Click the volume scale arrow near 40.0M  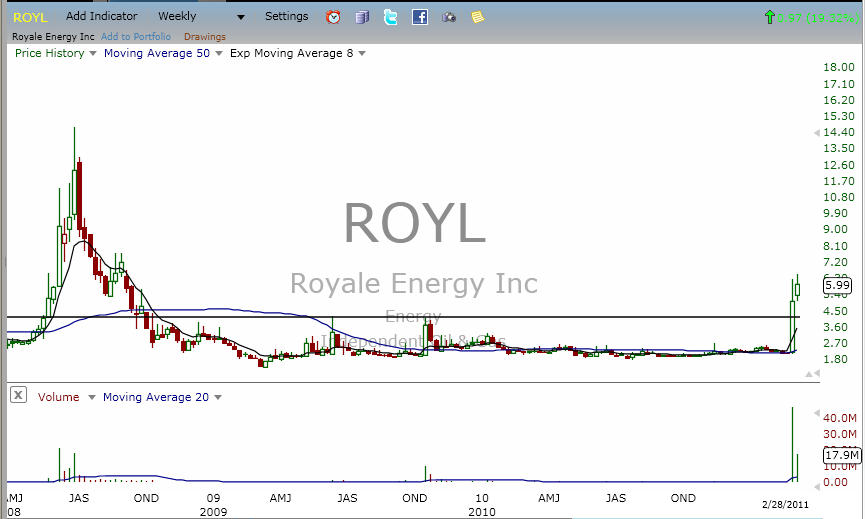[816, 414]
